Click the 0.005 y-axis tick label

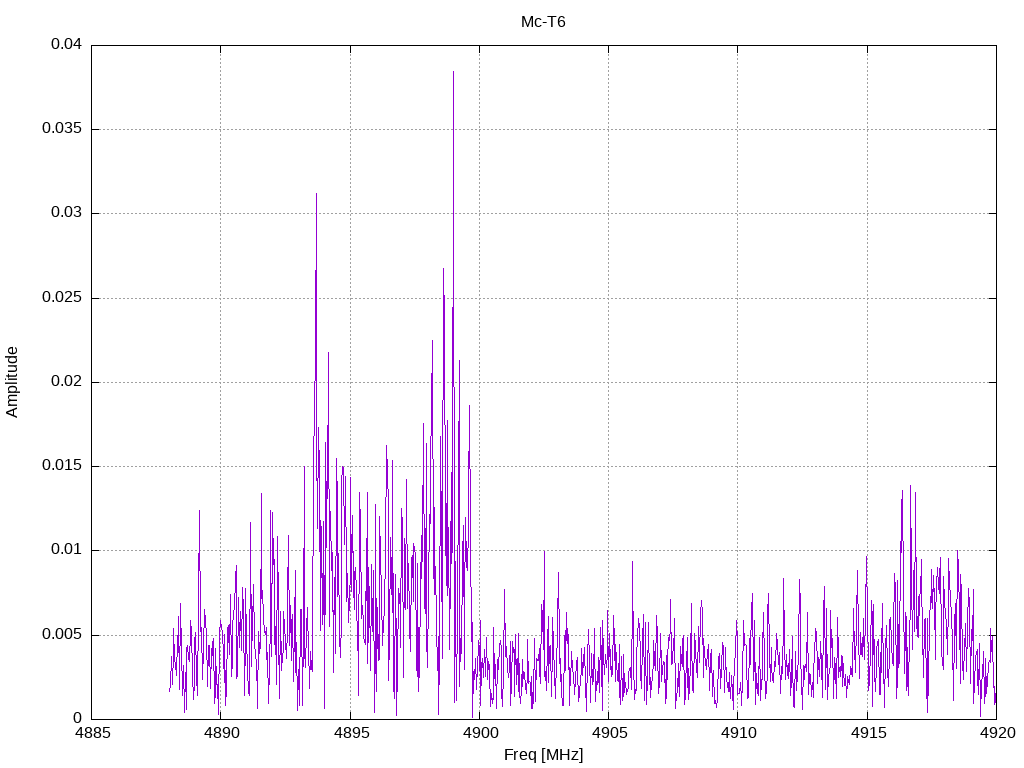pos(63,635)
